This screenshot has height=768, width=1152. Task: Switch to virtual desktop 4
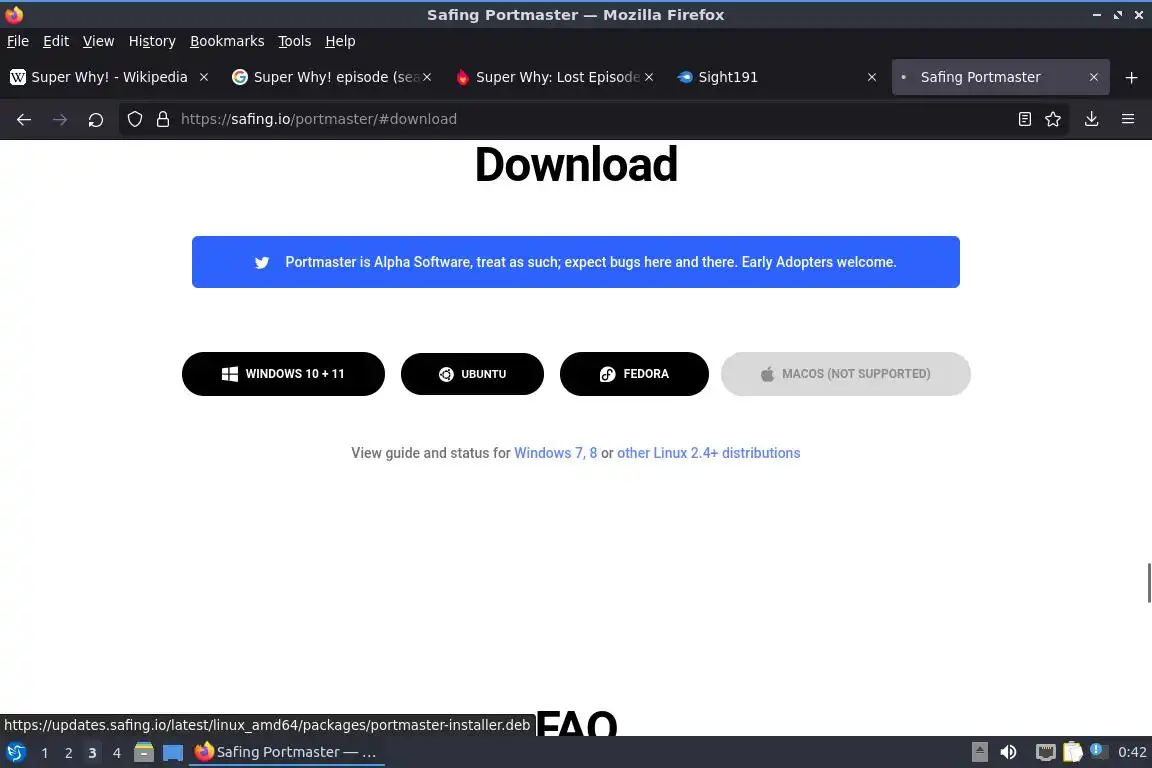[x=116, y=753]
